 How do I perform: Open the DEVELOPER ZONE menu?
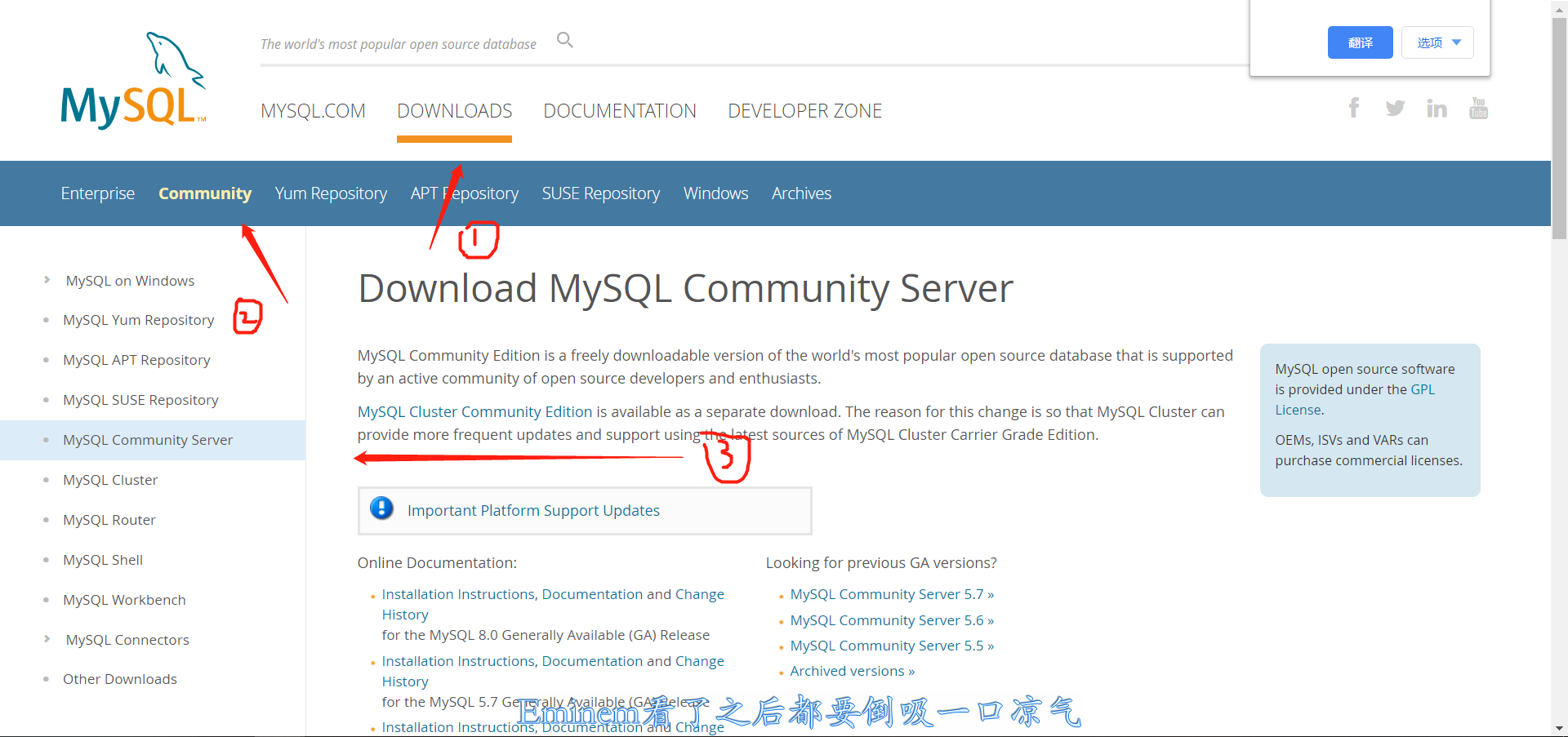(804, 110)
